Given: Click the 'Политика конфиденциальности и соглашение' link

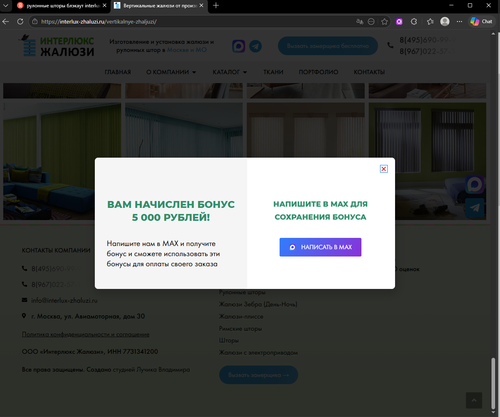Looking at the screenshot, I should [x=86, y=334].
